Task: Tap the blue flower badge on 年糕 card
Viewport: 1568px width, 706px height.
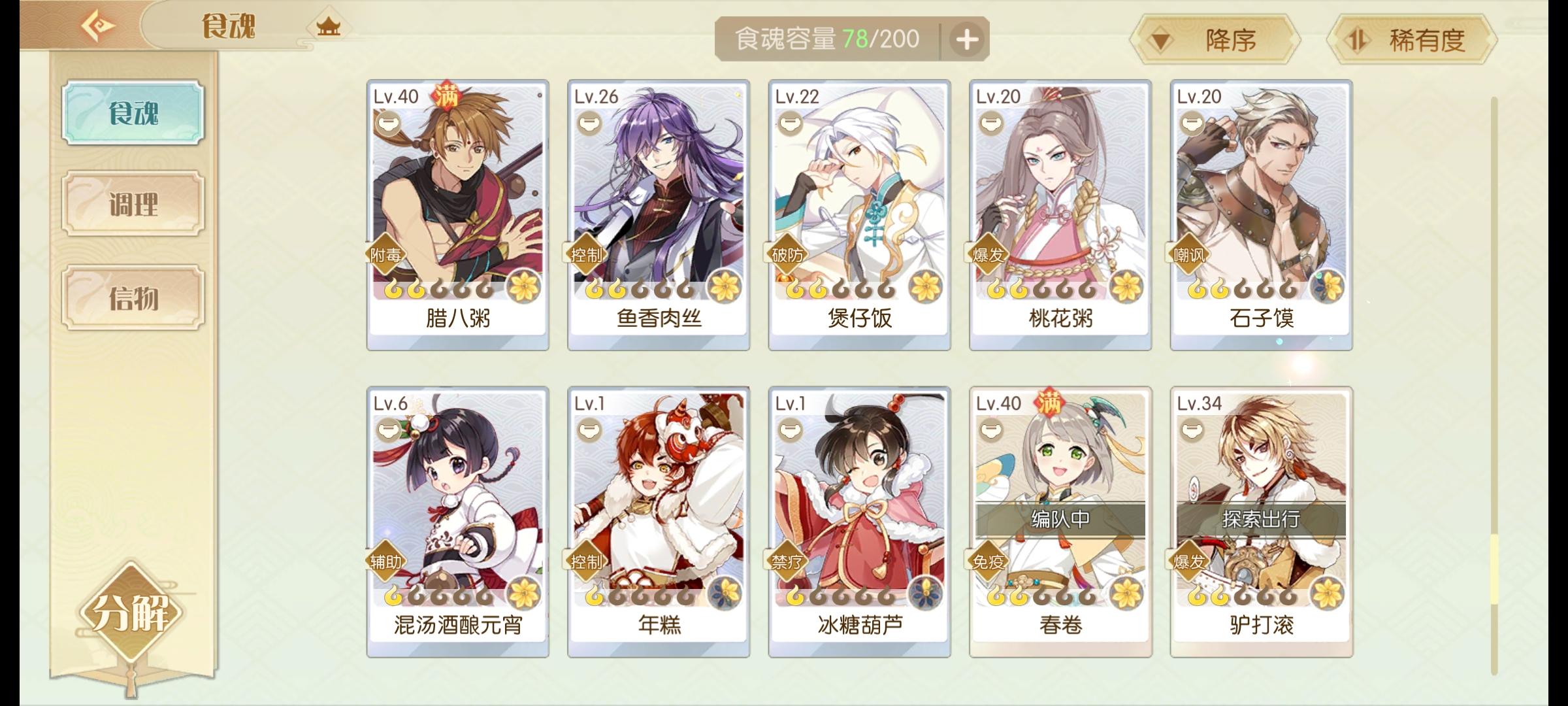Action: tap(725, 593)
